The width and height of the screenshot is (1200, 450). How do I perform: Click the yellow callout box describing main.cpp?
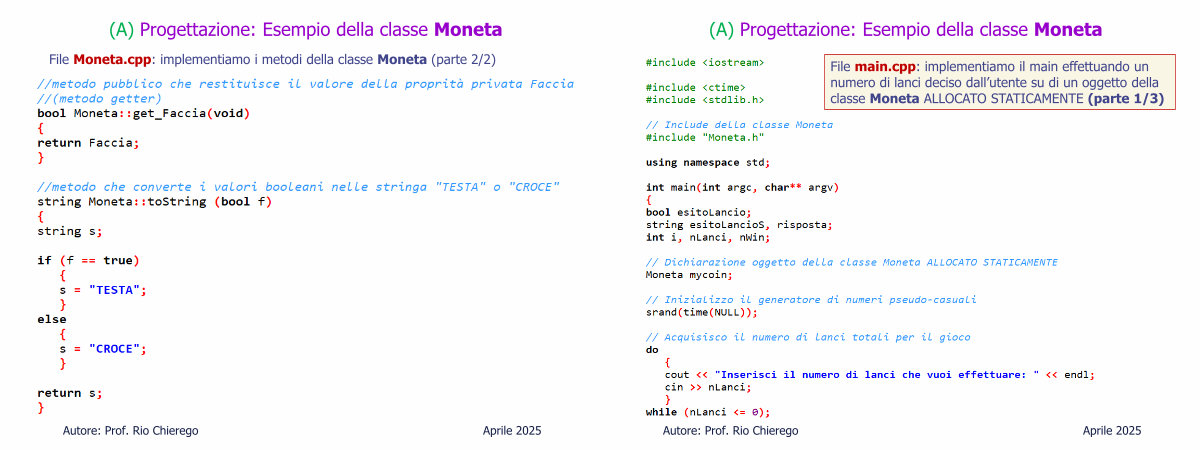click(998, 82)
